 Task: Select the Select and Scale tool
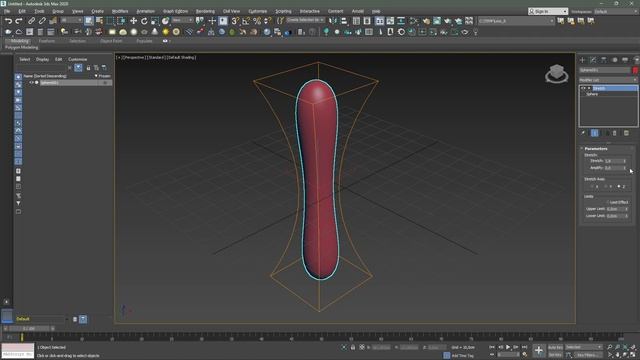tap(155, 21)
